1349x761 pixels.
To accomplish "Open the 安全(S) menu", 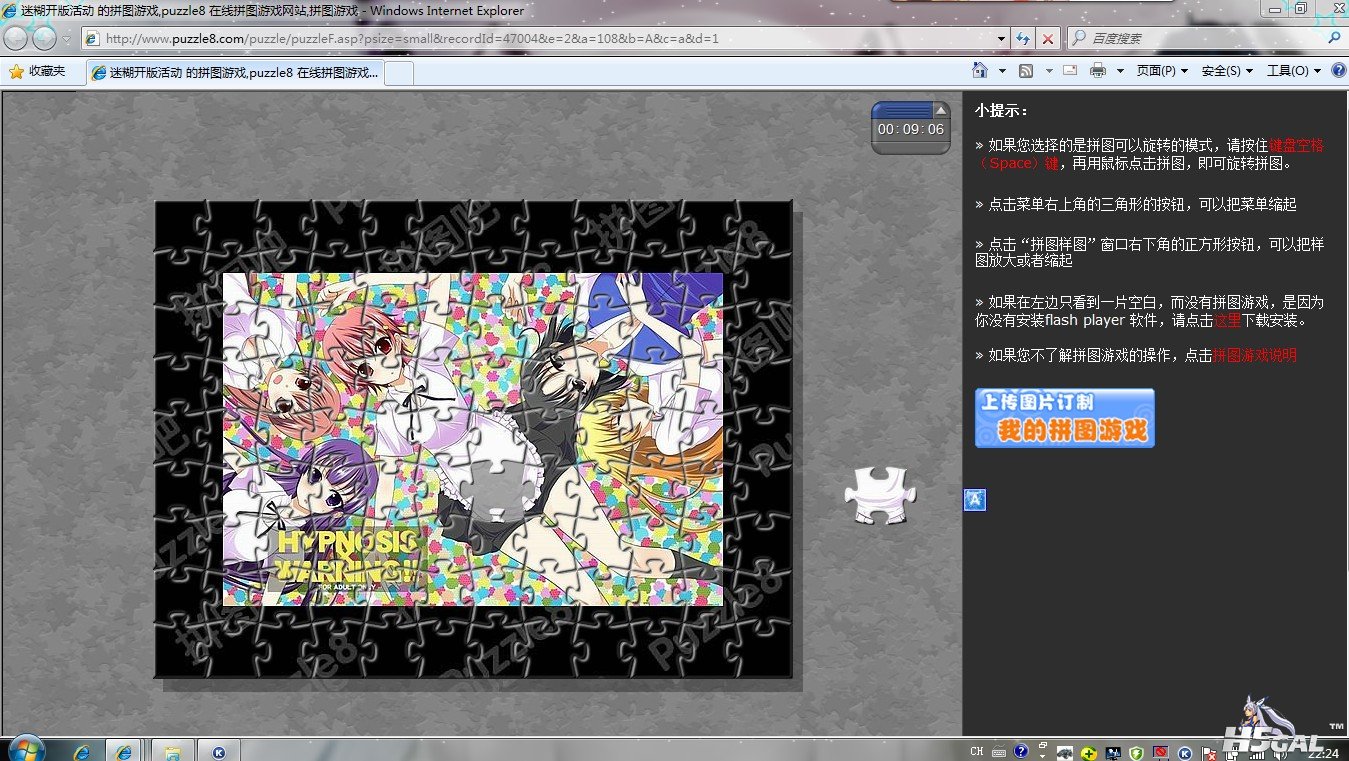I will 1226,71.
